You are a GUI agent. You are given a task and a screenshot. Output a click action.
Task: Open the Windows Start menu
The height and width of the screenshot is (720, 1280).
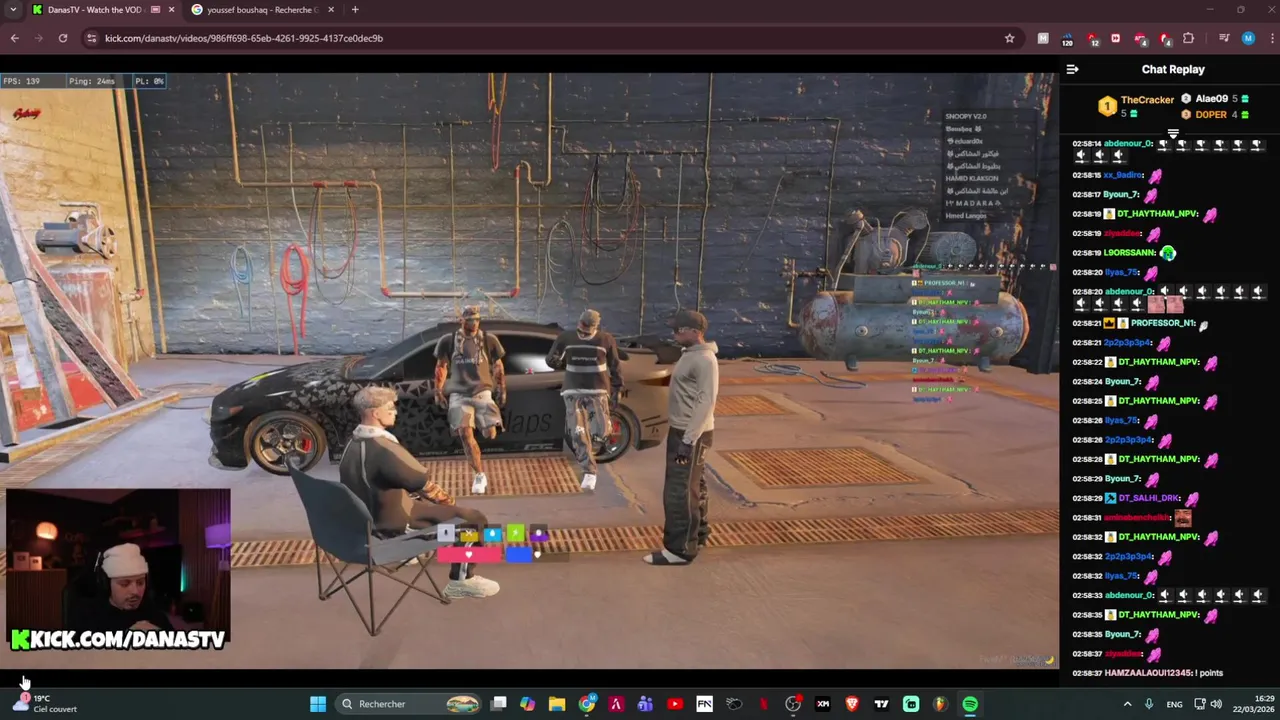coord(318,704)
